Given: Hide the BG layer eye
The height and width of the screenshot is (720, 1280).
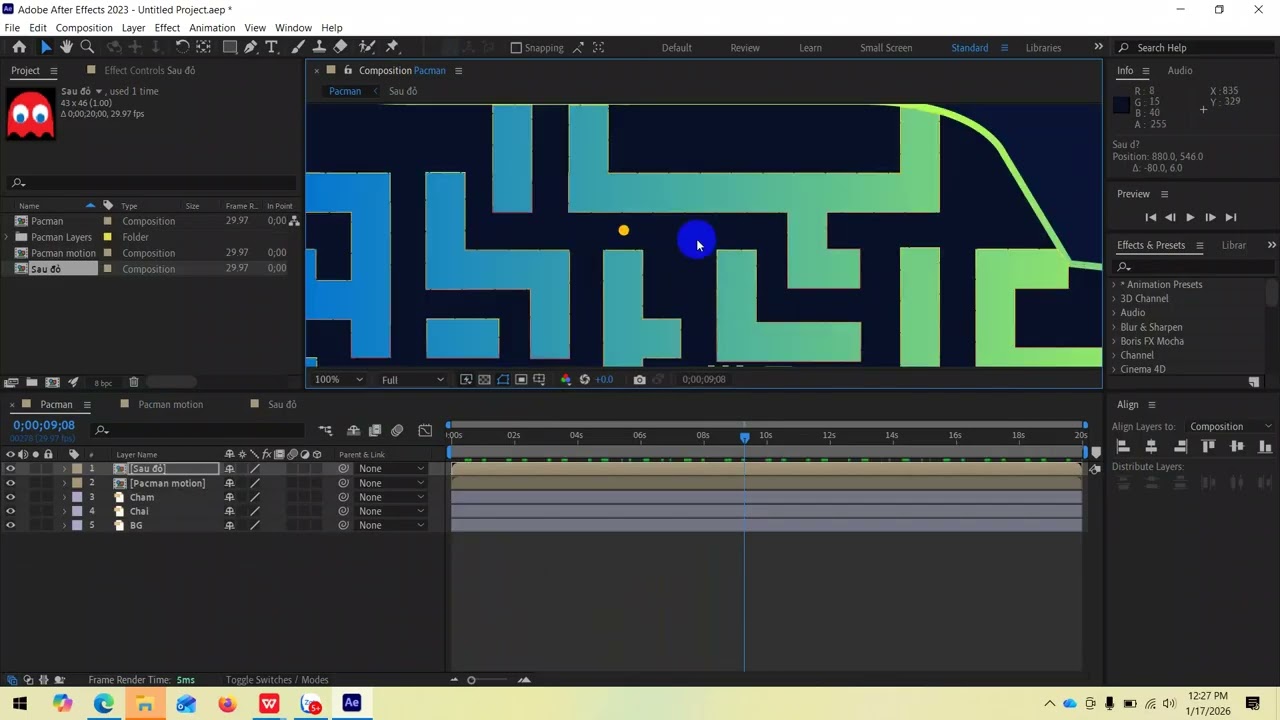Looking at the screenshot, I should [11, 525].
